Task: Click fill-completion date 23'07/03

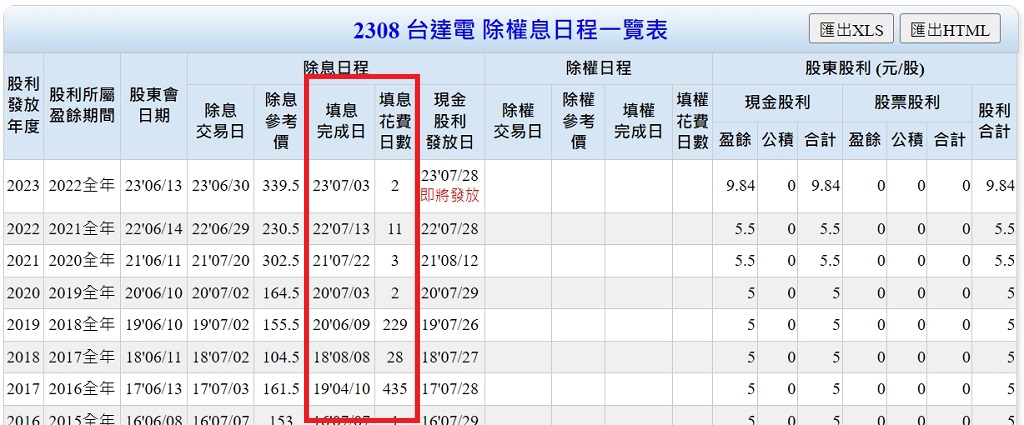Action: [x=341, y=186]
